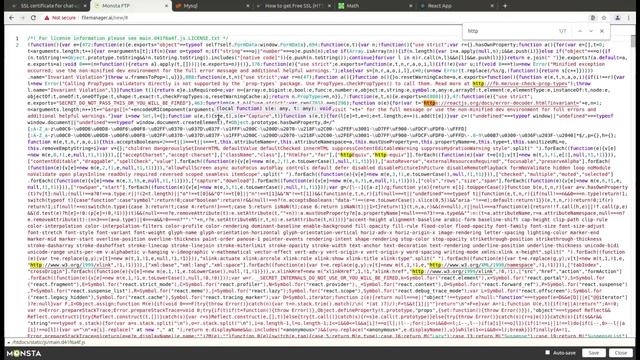Click line number 2 in the gutter

click(17, 45)
